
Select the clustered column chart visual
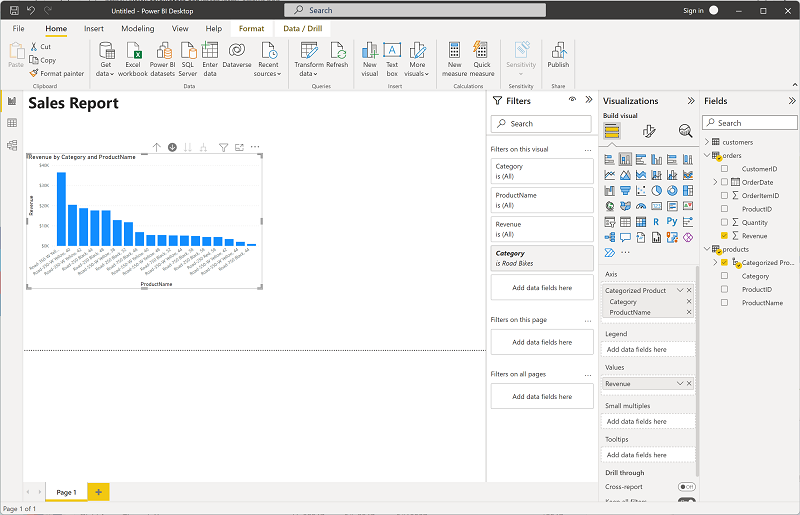coord(657,159)
